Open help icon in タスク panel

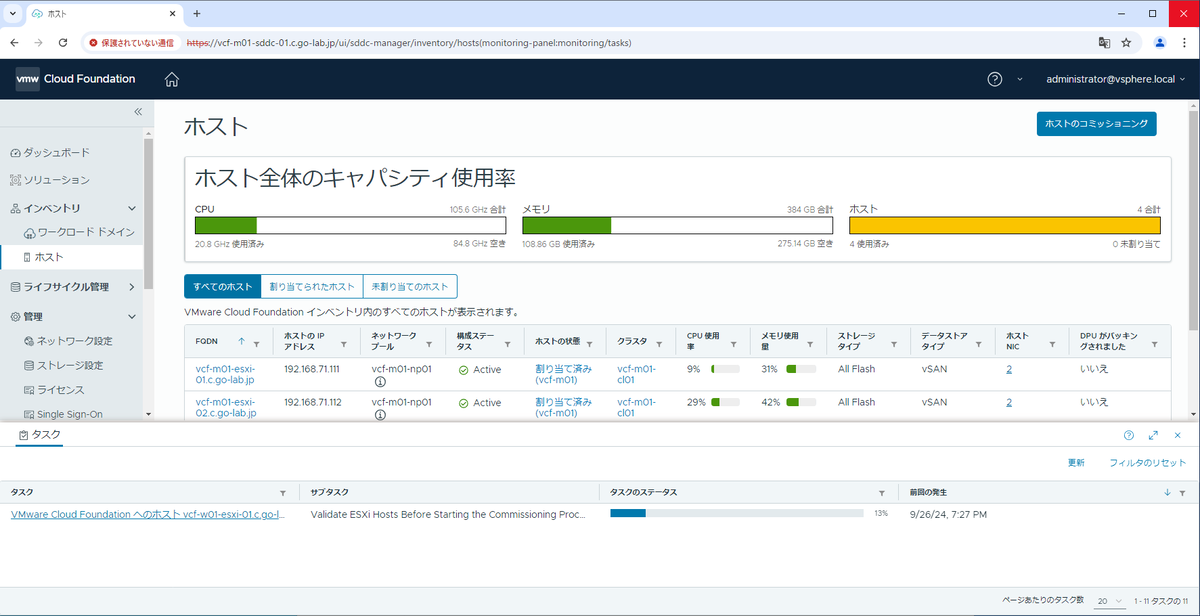point(1129,435)
